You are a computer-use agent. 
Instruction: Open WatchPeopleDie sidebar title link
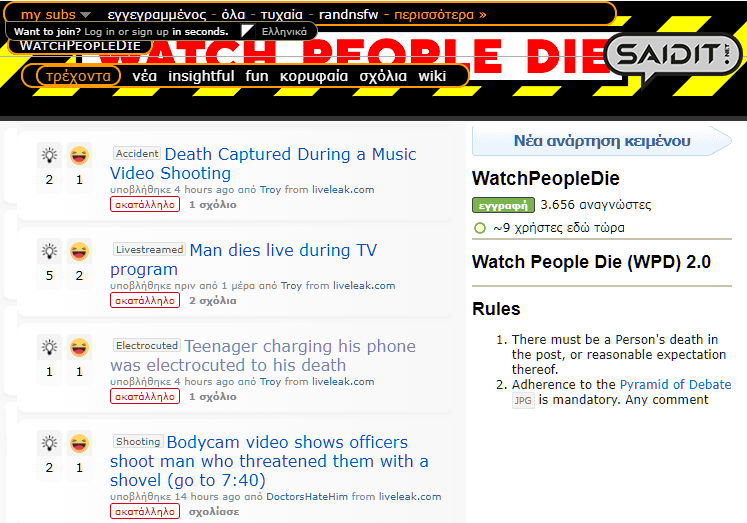[x=545, y=179]
